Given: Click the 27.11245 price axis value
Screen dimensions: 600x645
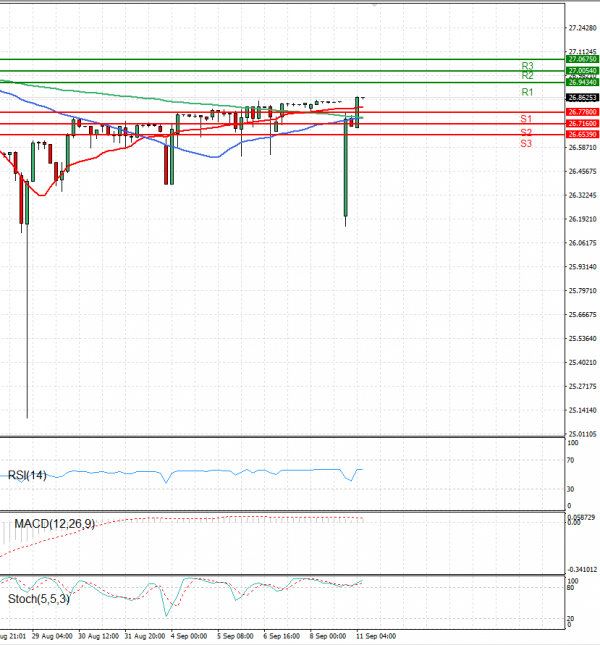Looking at the screenshot, I should coord(582,51).
